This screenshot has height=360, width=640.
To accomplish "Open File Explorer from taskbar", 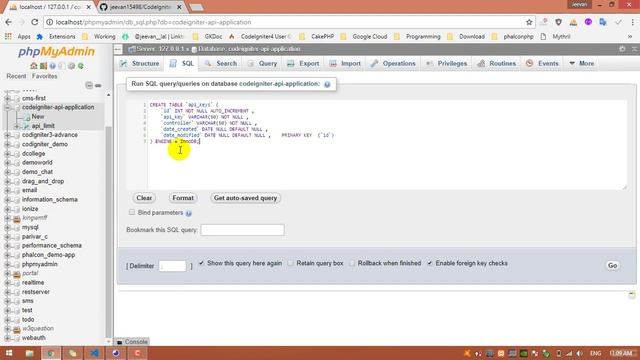I will pos(29,353).
